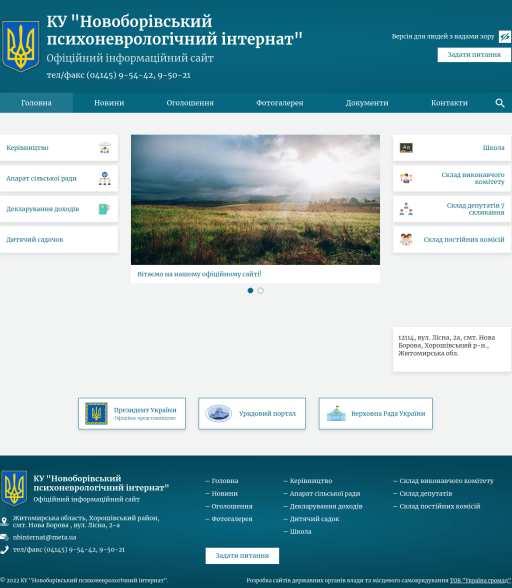Open Склад депутатів 7 скликання icon

tap(406, 209)
